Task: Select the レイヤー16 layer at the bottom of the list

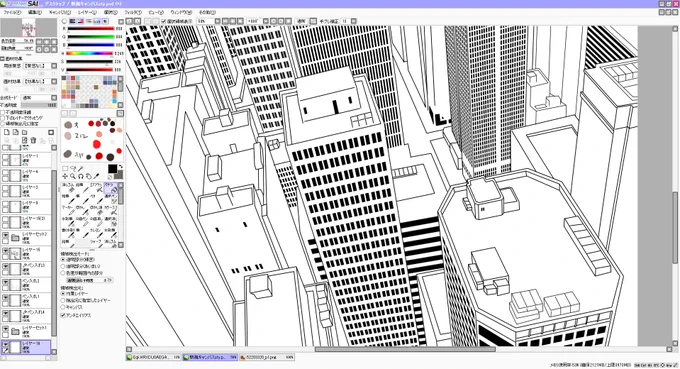Action: tap(26, 347)
